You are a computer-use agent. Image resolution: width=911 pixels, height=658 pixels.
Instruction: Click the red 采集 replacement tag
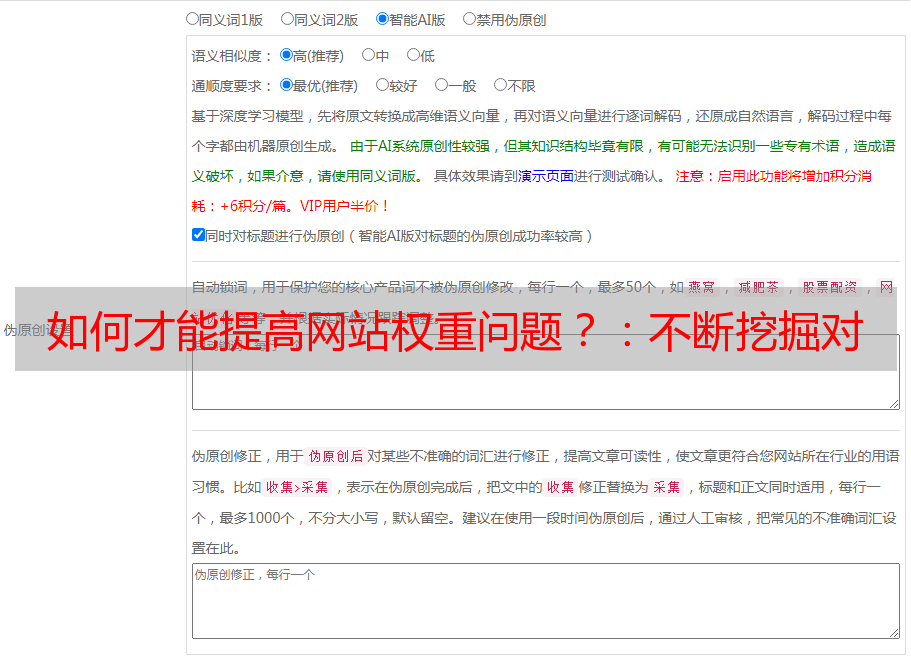pyautogui.click(x=666, y=487)
